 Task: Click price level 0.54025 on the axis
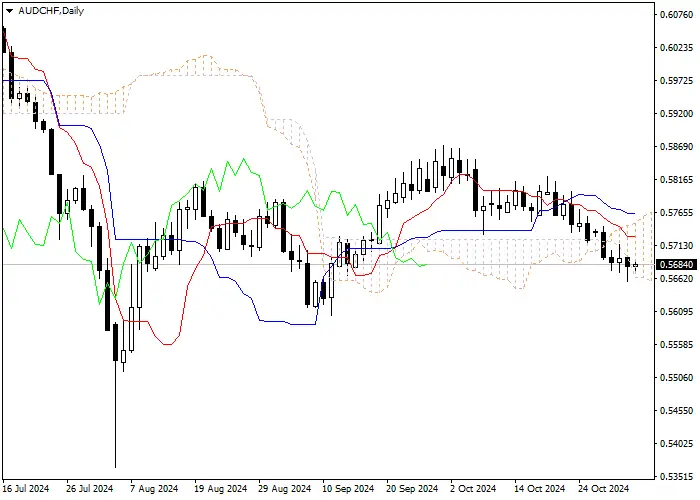677,444
